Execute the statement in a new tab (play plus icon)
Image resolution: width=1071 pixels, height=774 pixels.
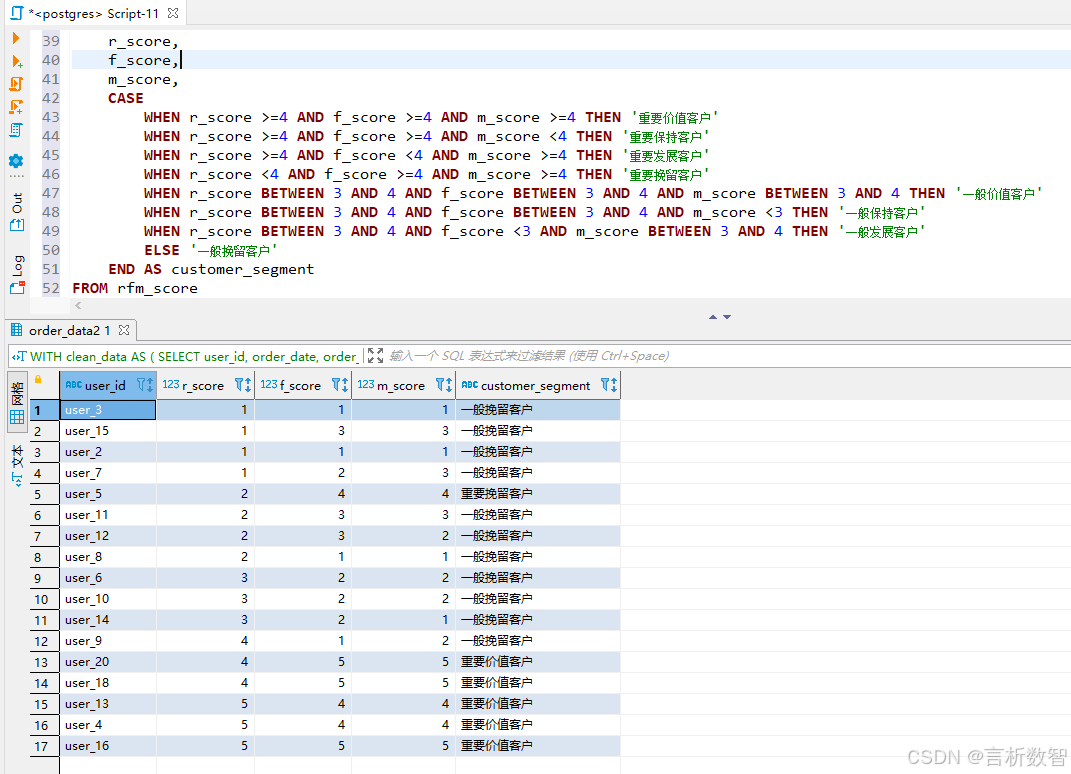coord(17,61)
